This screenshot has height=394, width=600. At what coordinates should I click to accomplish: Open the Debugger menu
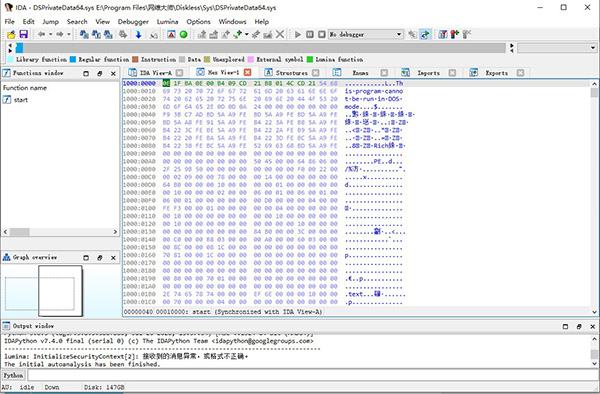[133, 21]
